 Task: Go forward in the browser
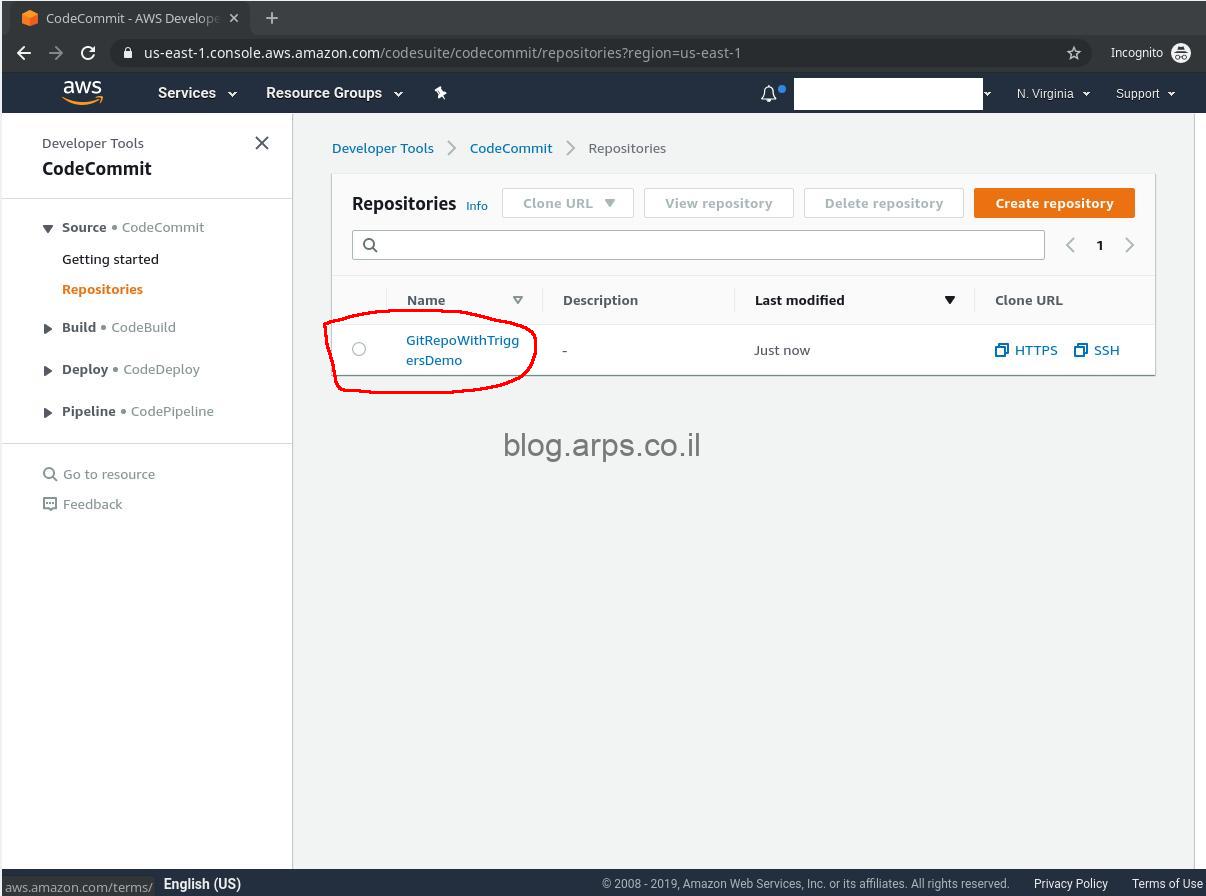[56, 53]
